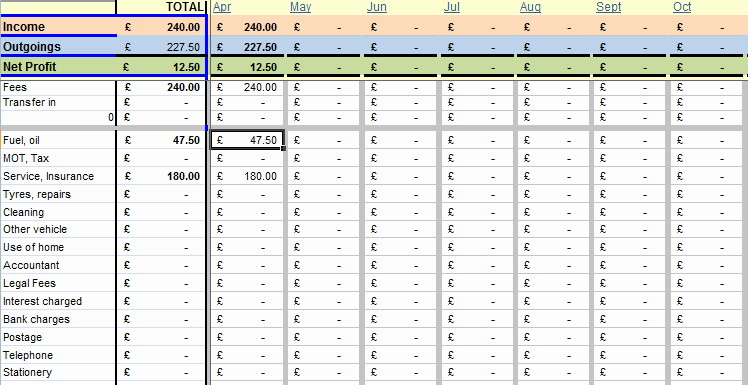Image resolution: width=748 pixels, height=385 pixels.
Task: Click the August Accountant cell
Action: [554, 265]
